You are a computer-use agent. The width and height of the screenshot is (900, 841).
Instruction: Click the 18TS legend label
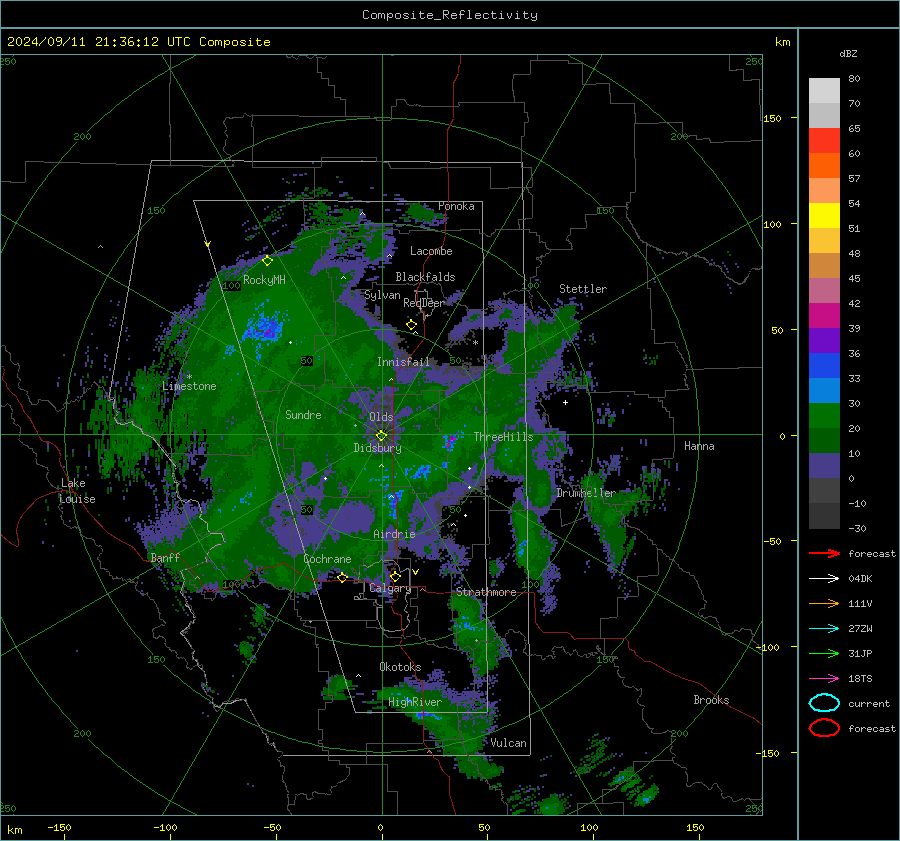pos(860,679)
